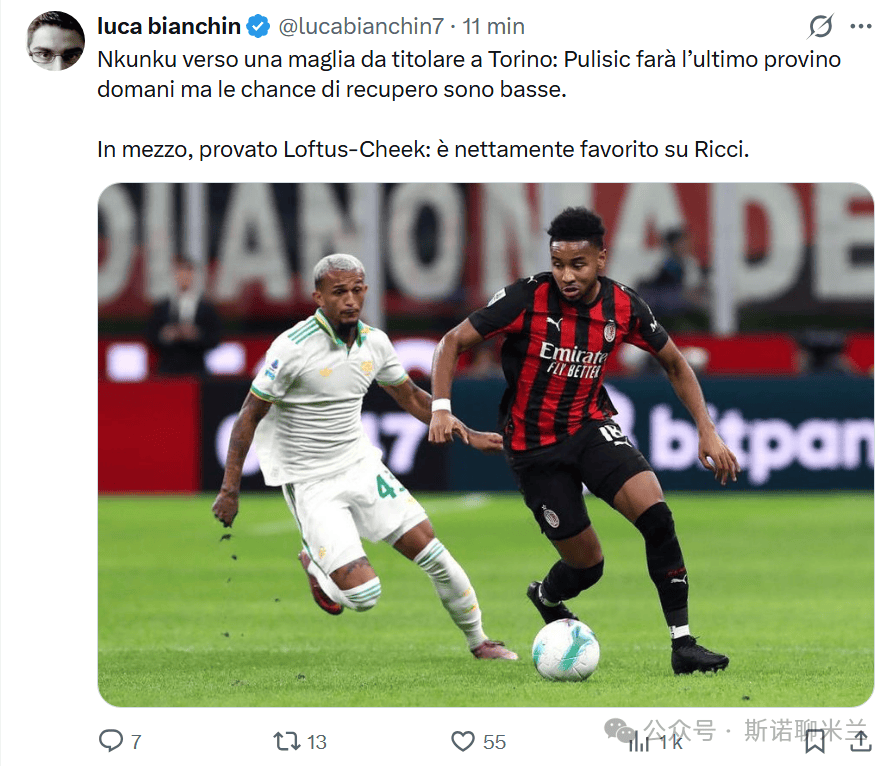
Task: Open the 11 min timestamp link
Action: [x=493, y=26]
